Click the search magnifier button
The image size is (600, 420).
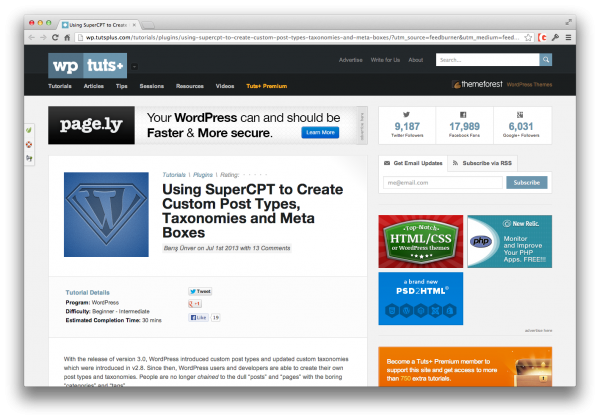546,60
